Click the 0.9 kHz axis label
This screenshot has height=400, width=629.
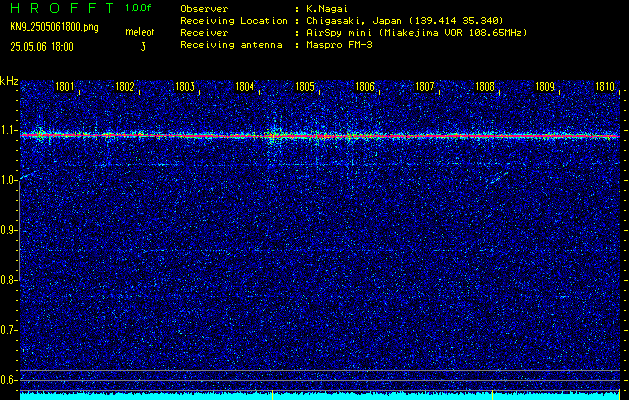(x=8, y=230)
